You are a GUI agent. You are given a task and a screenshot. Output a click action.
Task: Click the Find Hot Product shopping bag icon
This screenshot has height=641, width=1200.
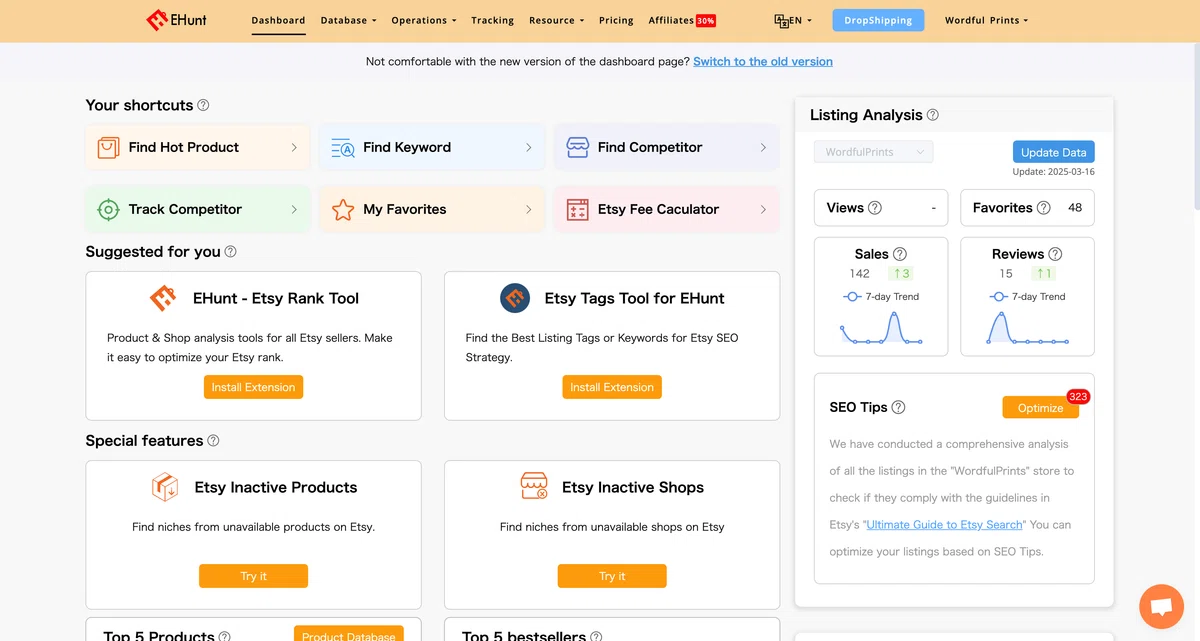pos(108,148)
